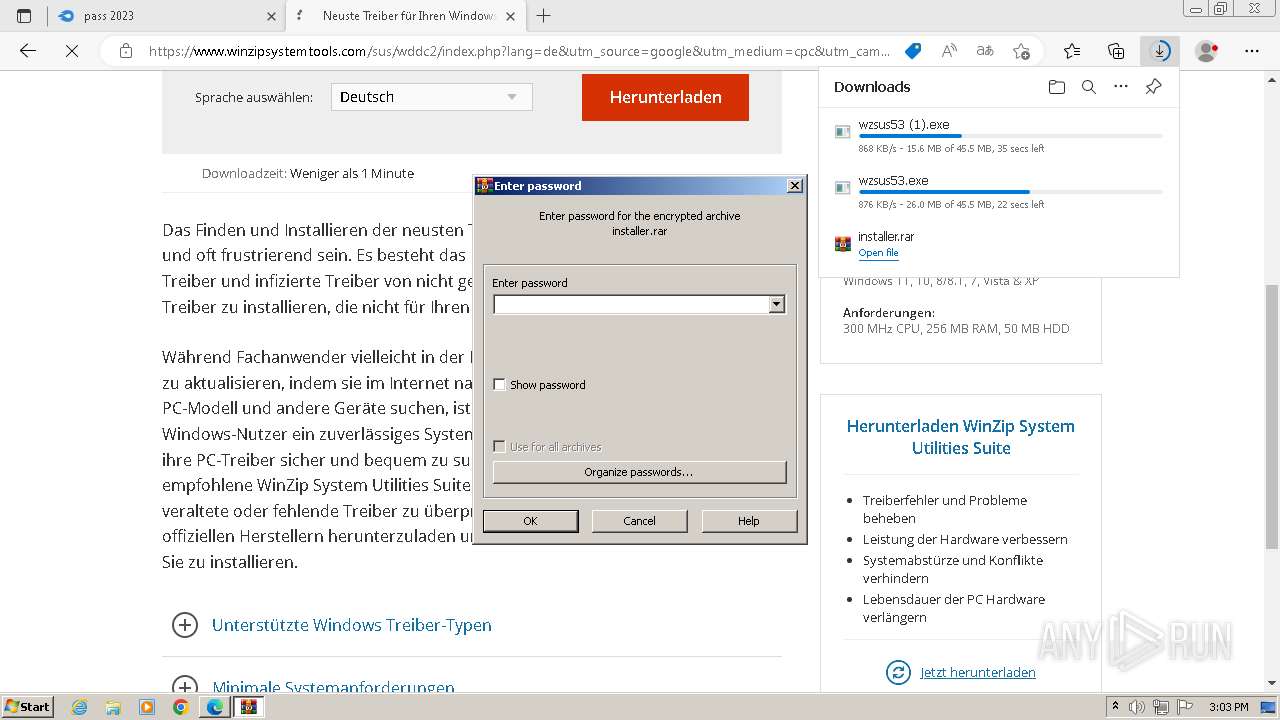This screenshot has width=1280, height=720.
Task: Search downloads in the Downloads panel
Action: tap(1089, 87)
